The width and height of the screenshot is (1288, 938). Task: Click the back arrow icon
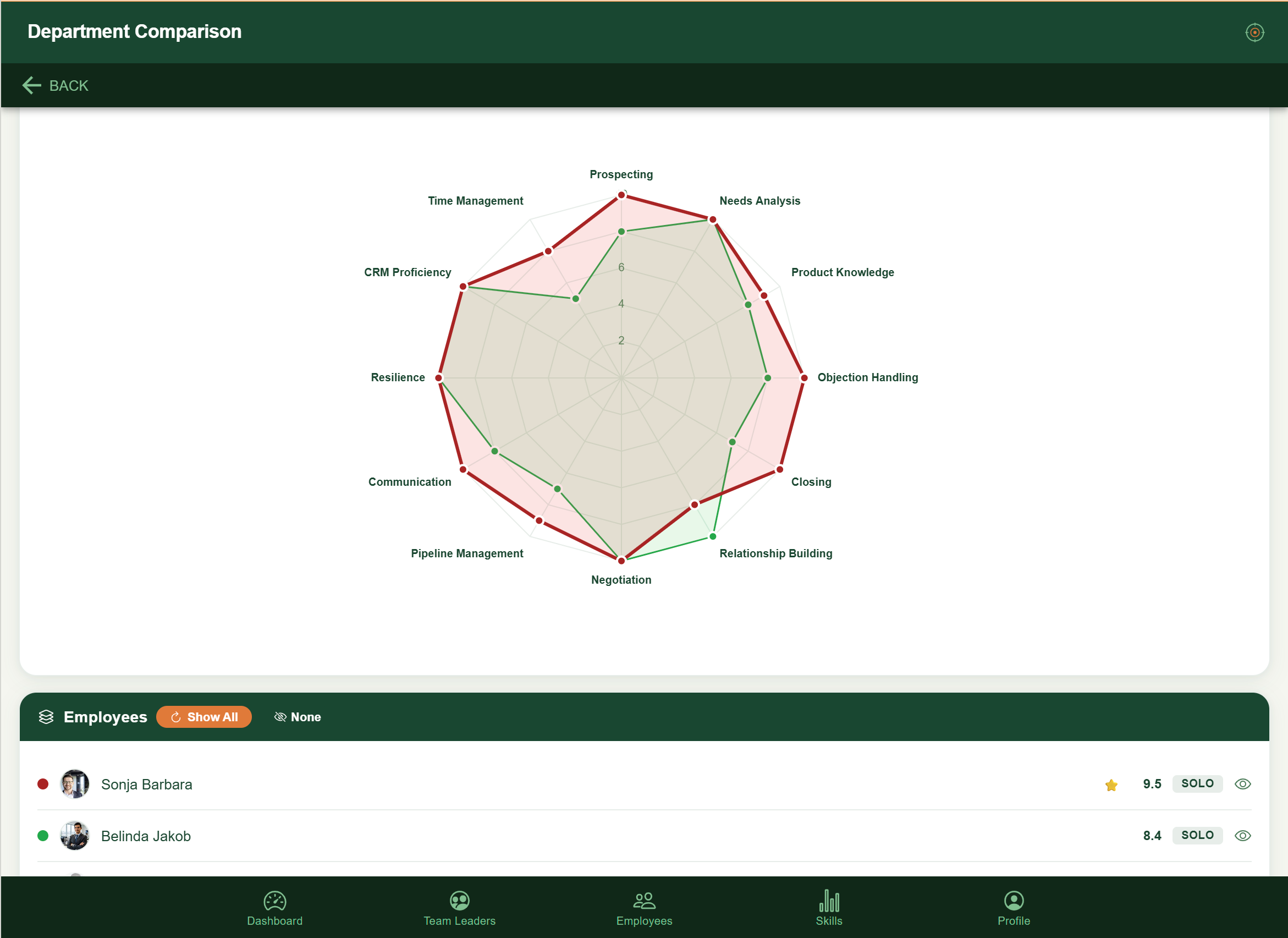(x=32, y=85)
